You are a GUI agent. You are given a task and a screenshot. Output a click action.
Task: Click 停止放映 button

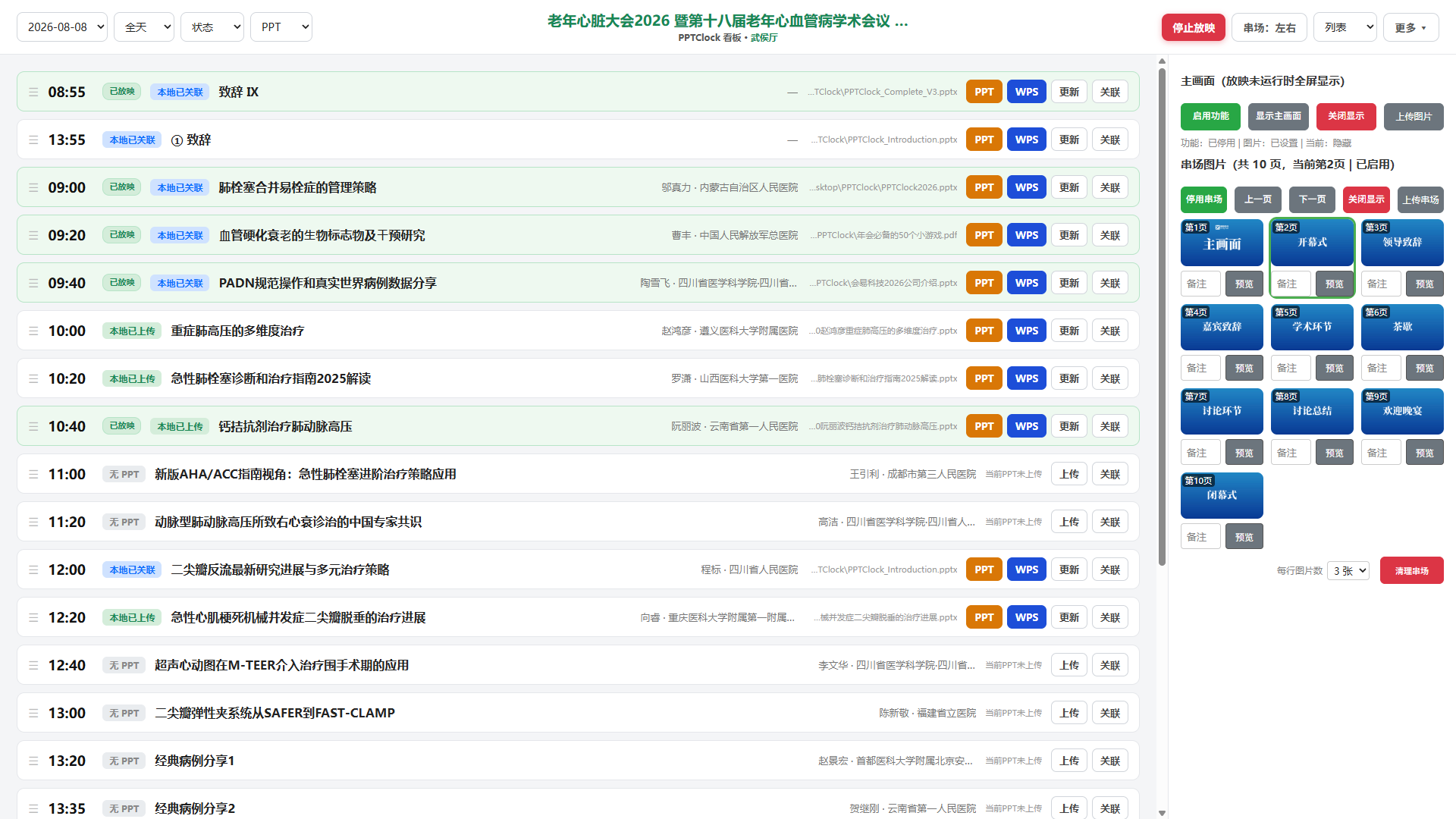[1194, 27]
